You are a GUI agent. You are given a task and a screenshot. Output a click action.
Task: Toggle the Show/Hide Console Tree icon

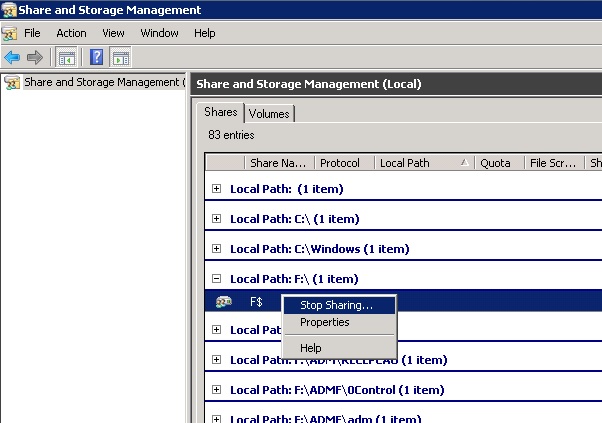click(x=66, y=57)
